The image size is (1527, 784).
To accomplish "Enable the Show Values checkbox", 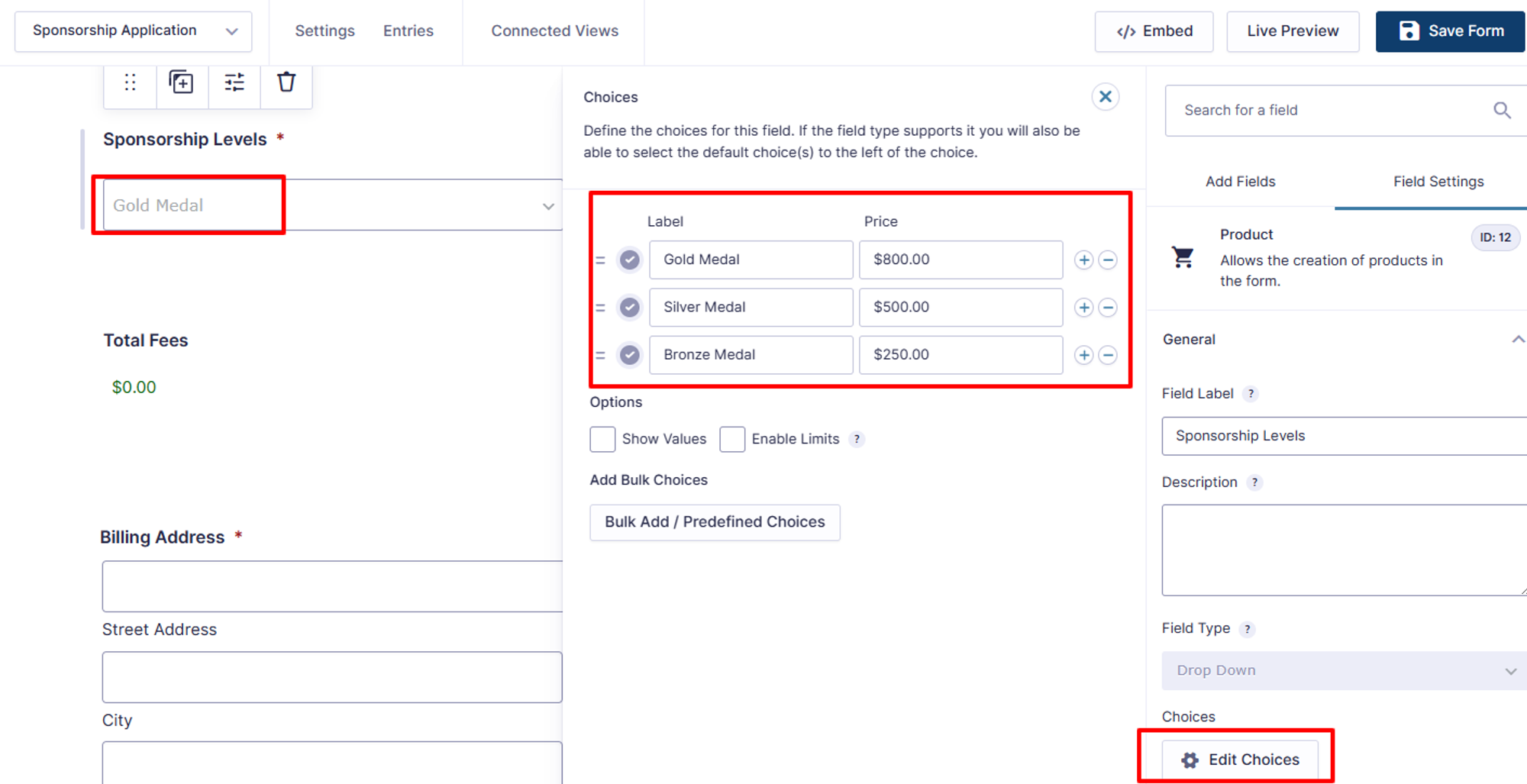I will 602,440.
